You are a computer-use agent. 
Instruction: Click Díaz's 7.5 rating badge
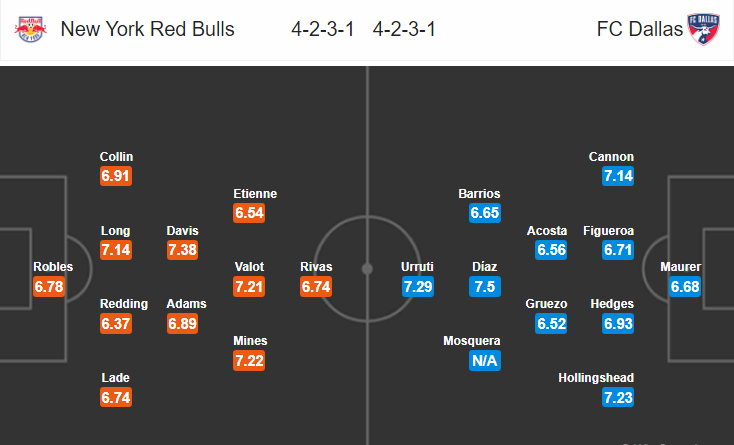click(485, 286)
